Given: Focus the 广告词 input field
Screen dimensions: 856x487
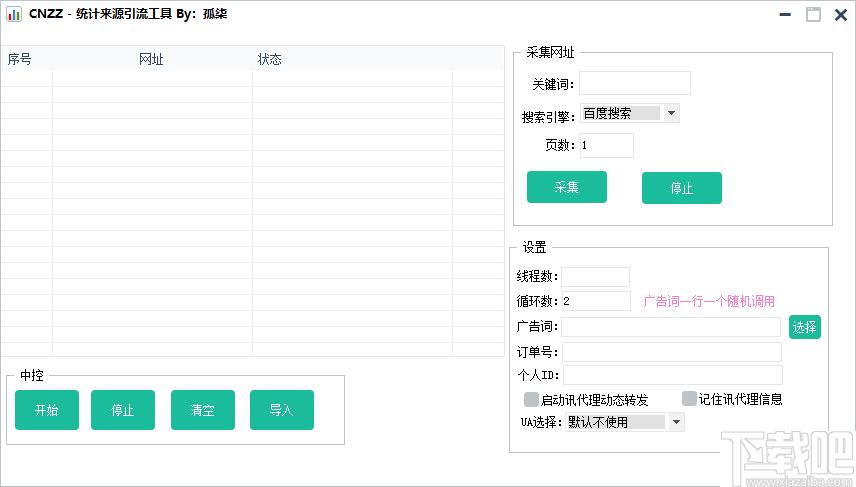Looking at the screenshot, I should click(x=671, y=327).
